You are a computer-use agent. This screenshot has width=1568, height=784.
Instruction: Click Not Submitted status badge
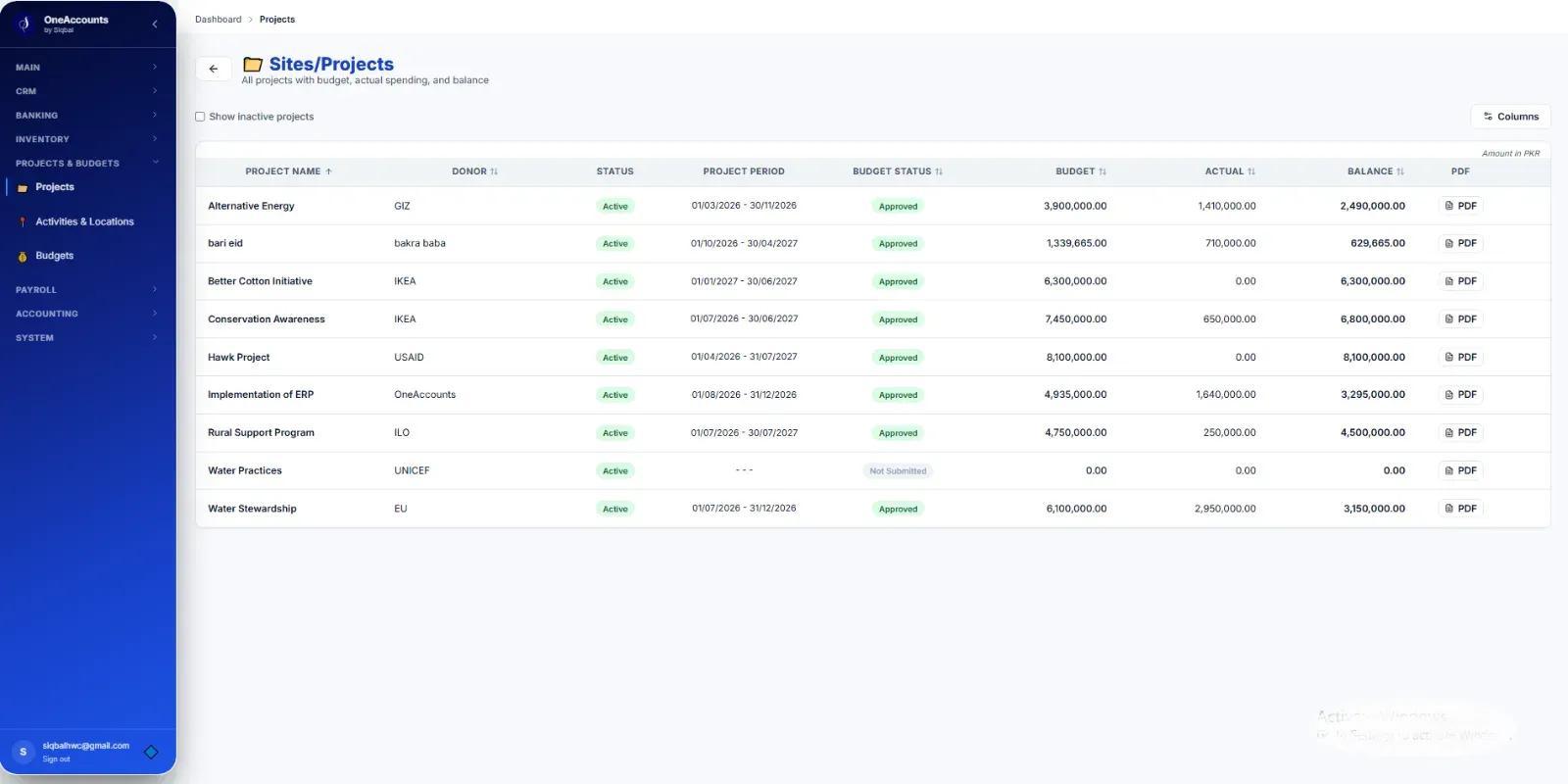[x=898, y=471]
